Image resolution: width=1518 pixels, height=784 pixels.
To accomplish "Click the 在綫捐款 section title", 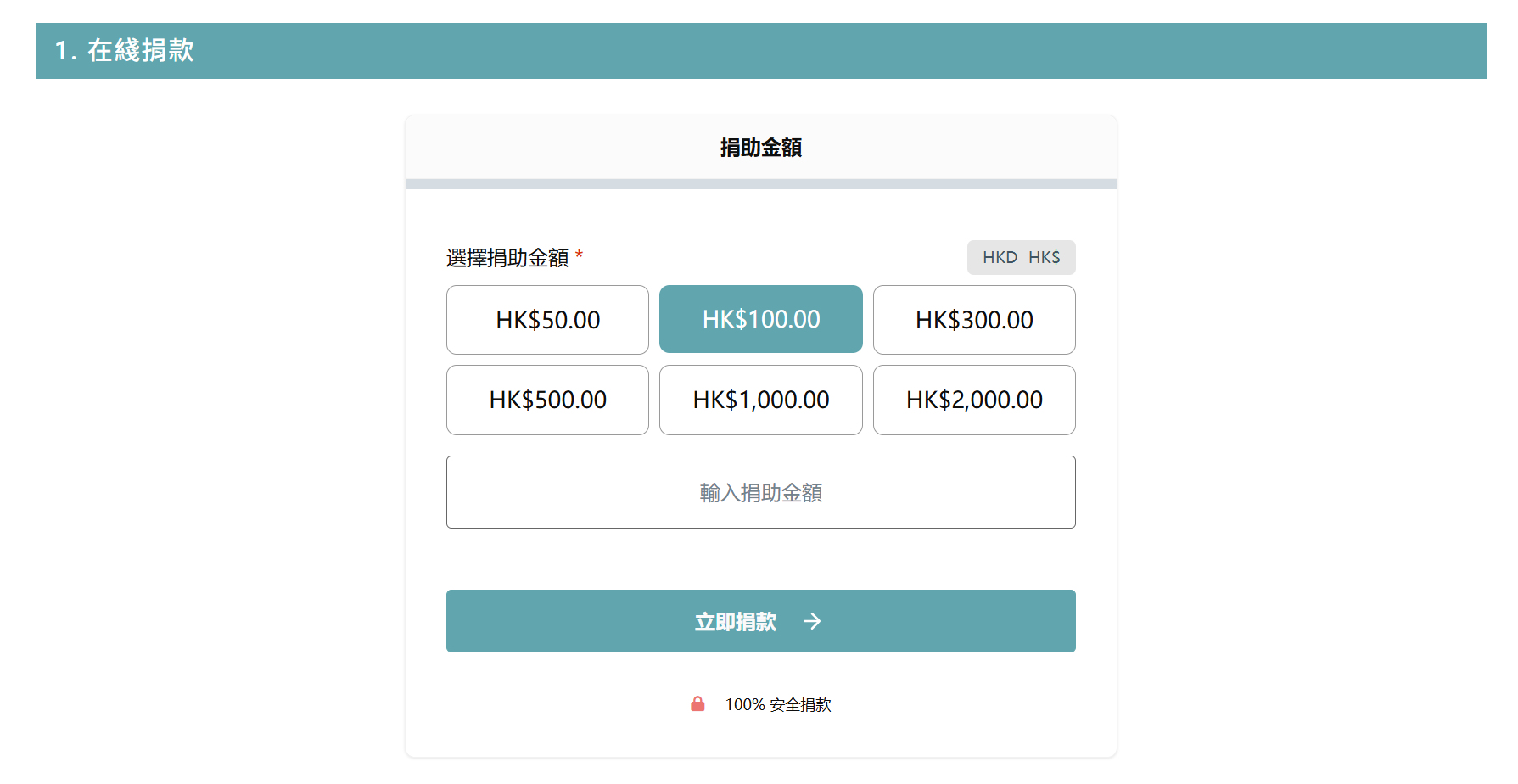I will point(141,50).
